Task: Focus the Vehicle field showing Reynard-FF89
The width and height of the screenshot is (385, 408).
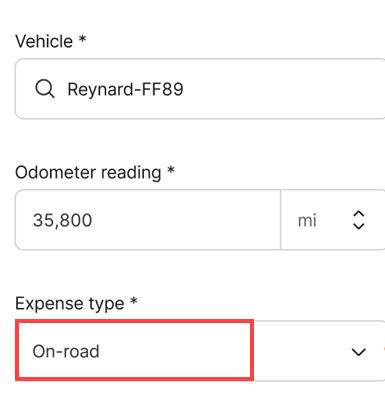Action: coord(200,89)
